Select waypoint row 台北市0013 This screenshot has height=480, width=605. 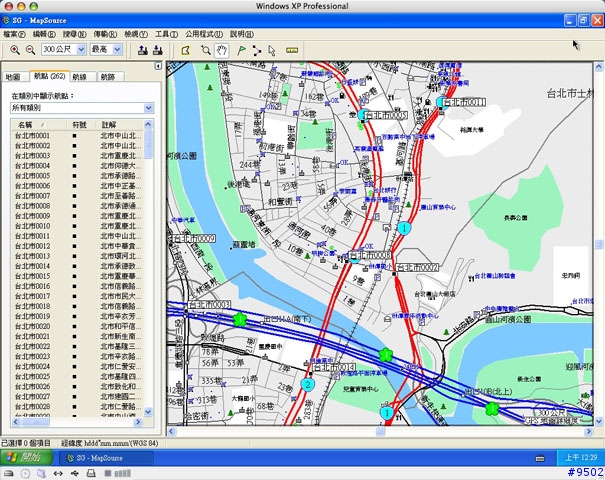77,256
